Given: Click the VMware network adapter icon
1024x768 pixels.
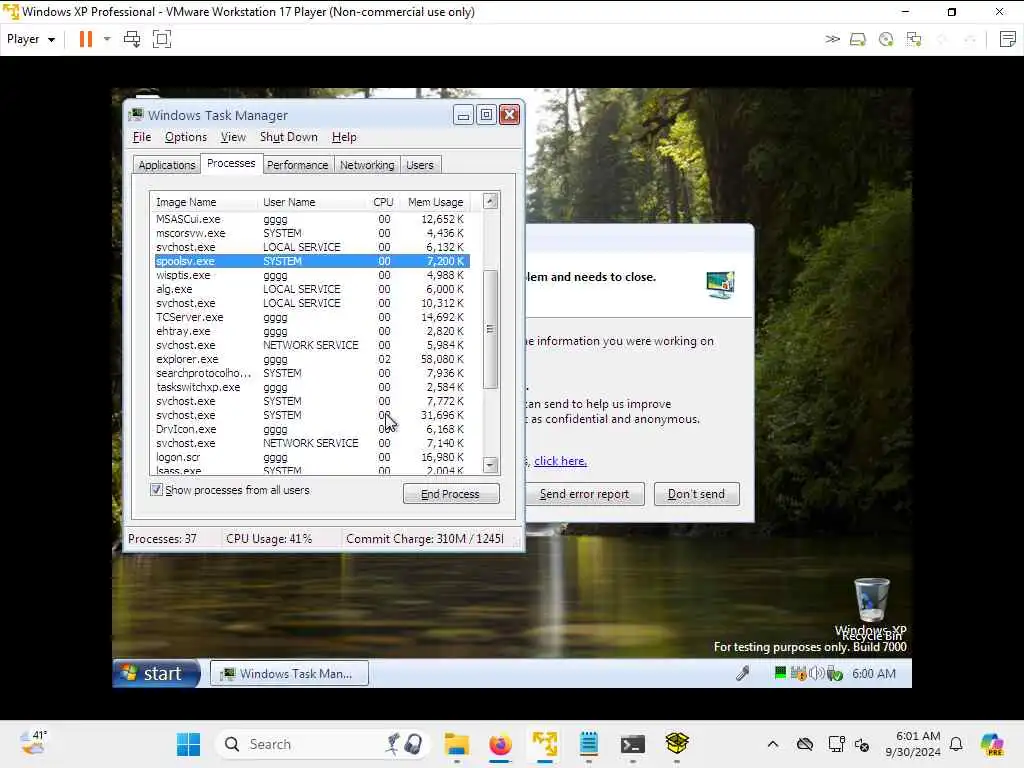Looking at the screenshot, I should point(914,40).
